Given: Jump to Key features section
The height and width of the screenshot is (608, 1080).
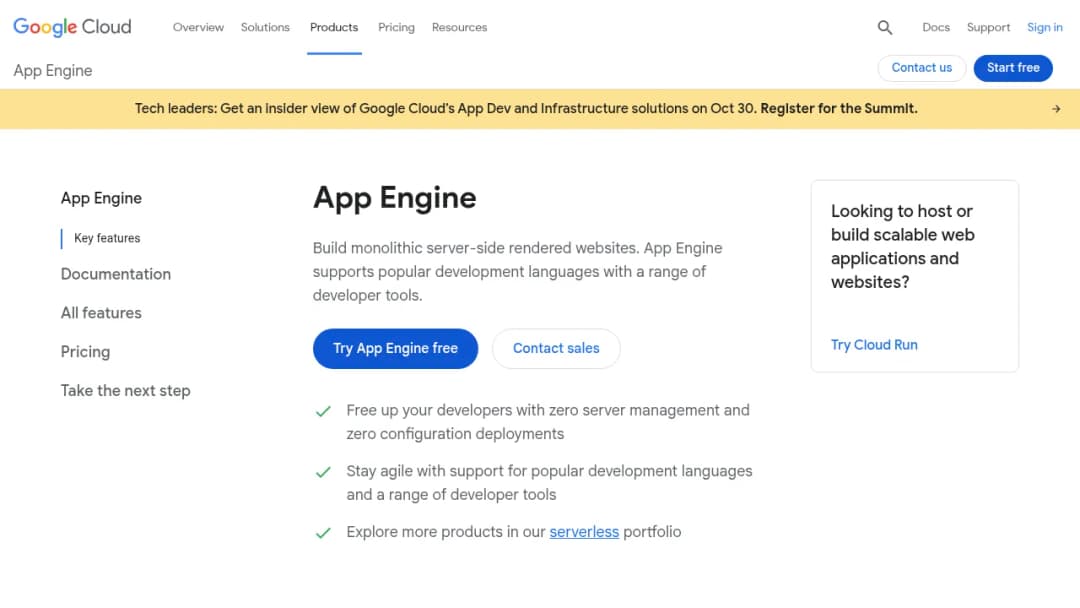Looking at the screenshot, I should pyautogui.click(x=107, y=238).
